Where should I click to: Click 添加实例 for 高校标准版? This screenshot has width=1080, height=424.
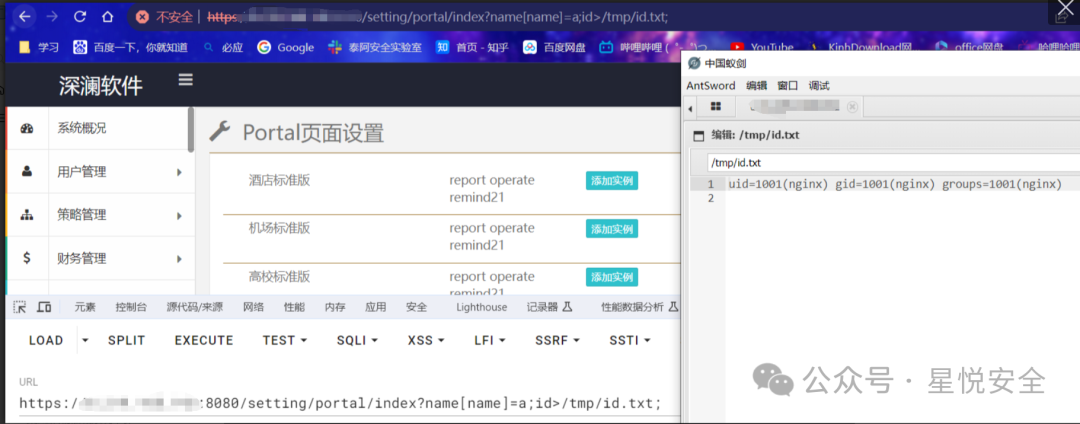pyautogui.click(x=612, y=277)
